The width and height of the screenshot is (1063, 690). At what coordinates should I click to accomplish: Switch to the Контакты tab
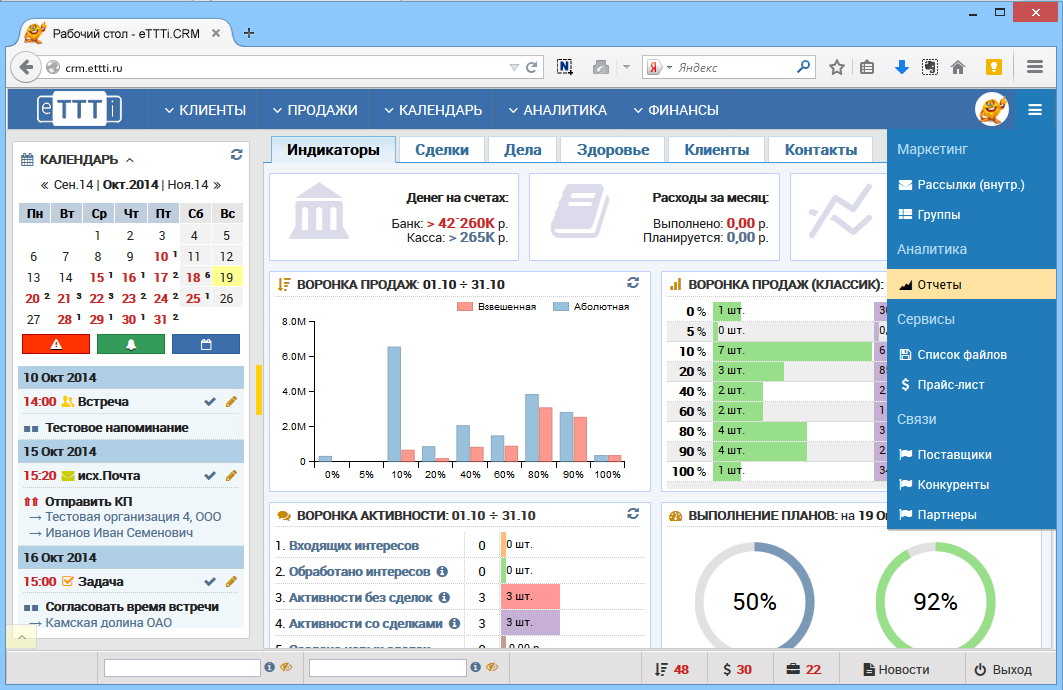(x=821, y=150)
